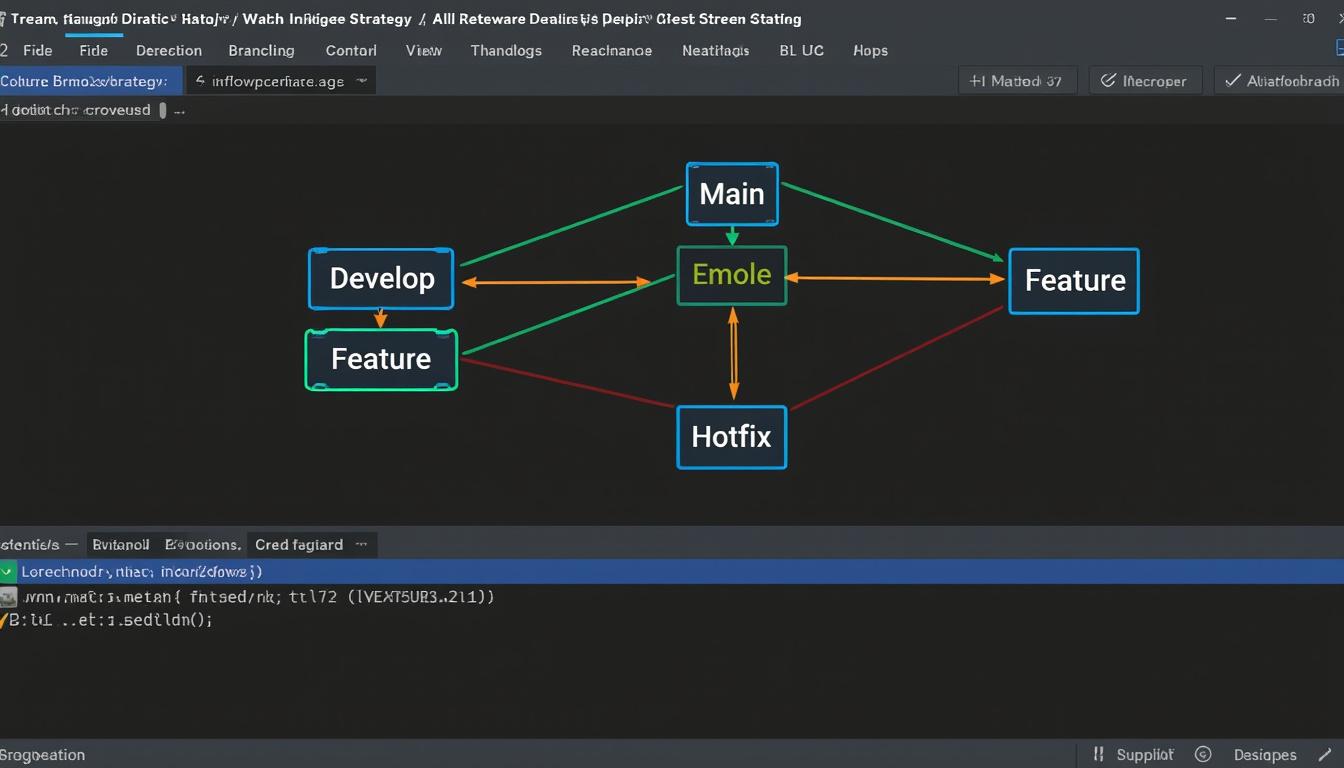1344x768 pixels.
Task: Click the icon beside the fntsed/nk row
Action: (8, 597)
